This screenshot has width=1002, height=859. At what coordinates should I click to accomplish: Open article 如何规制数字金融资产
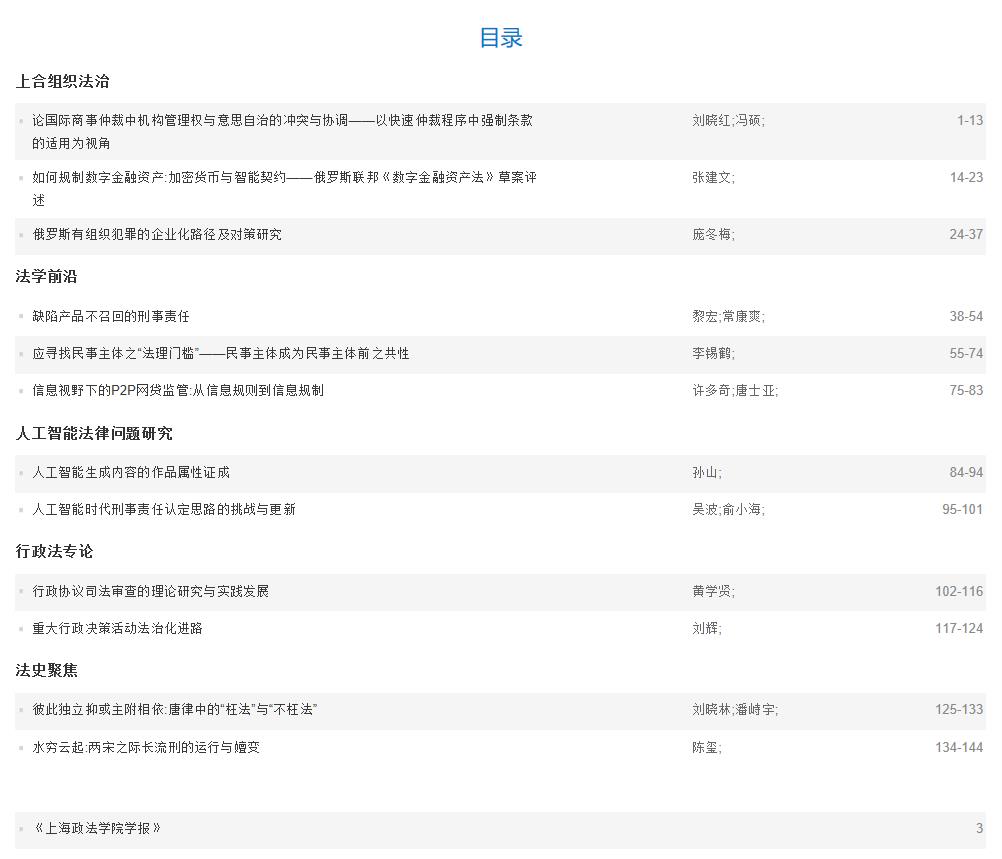(x=284, y=178)
